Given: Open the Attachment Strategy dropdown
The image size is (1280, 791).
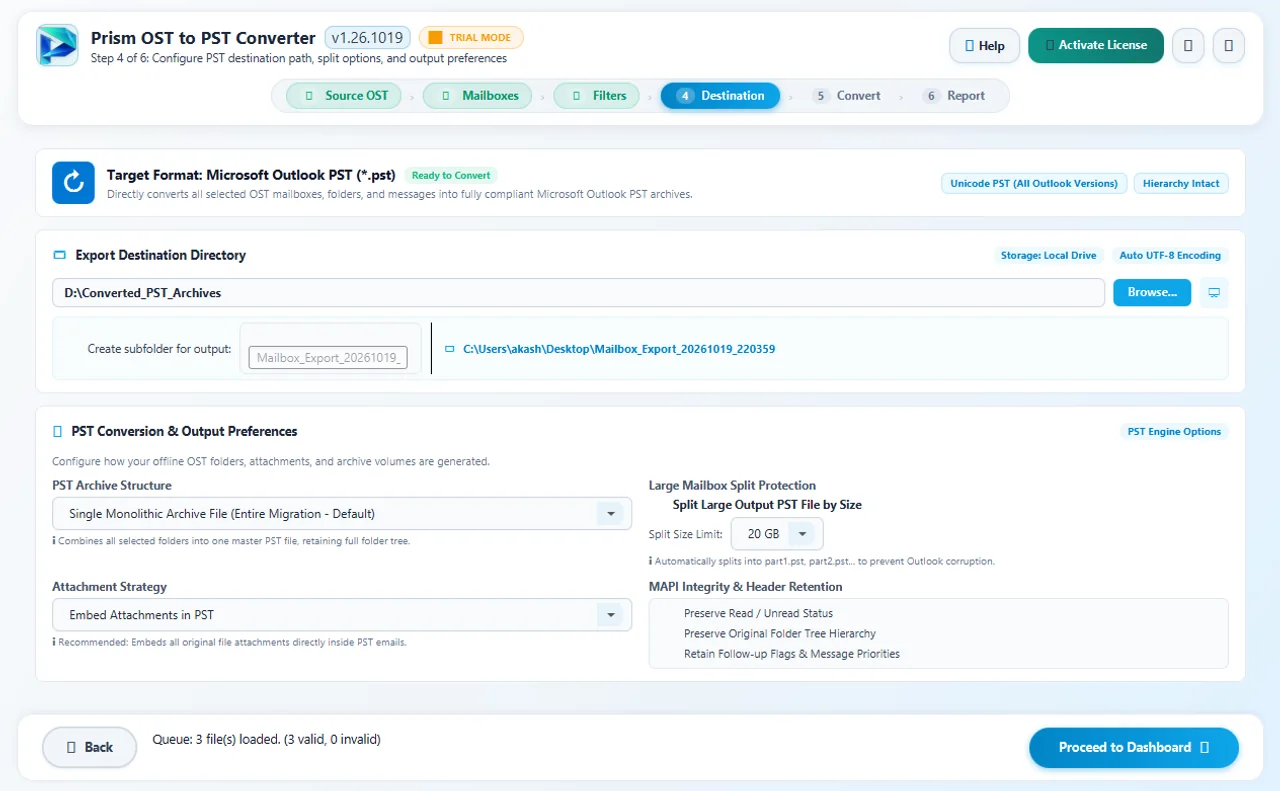Looking at the screenshot, I should (x=342, y=615).
